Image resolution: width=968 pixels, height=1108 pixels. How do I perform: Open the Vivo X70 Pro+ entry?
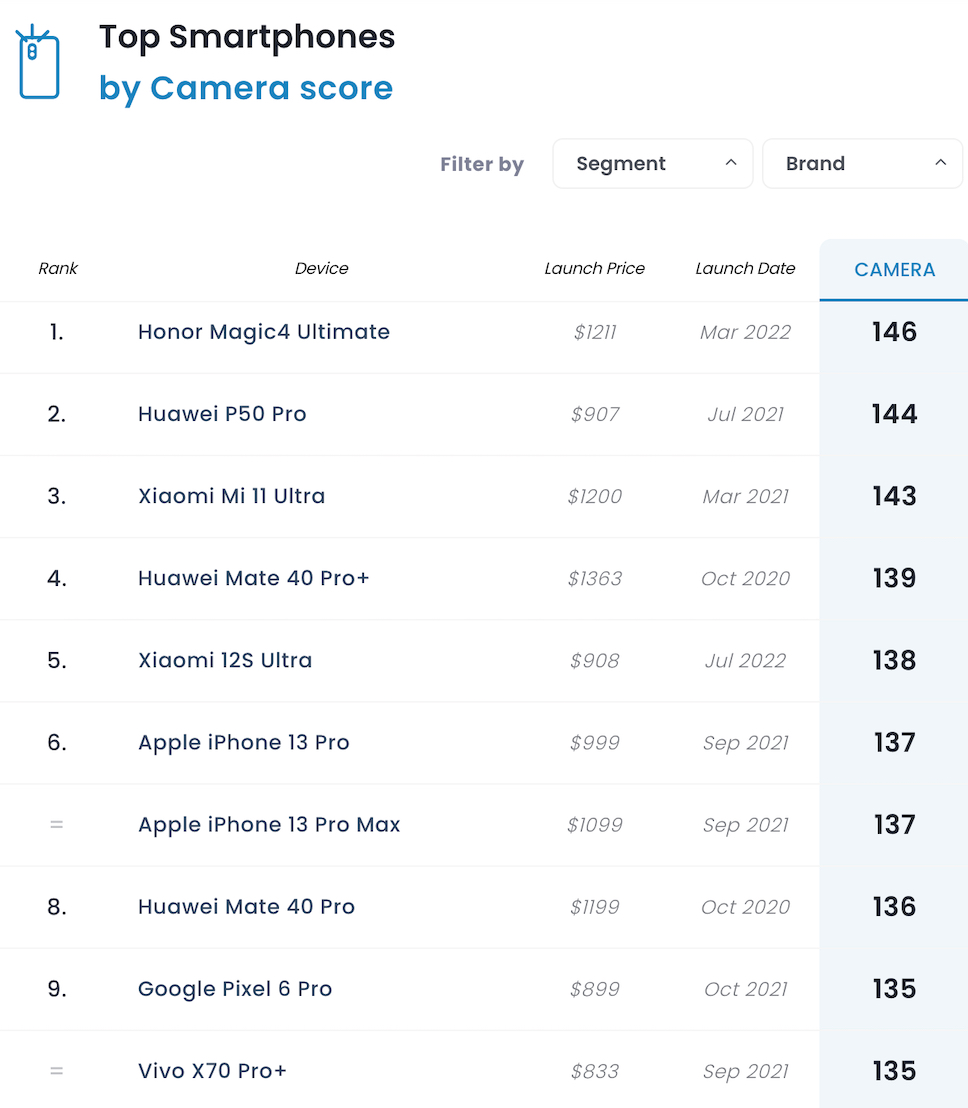212,1071
